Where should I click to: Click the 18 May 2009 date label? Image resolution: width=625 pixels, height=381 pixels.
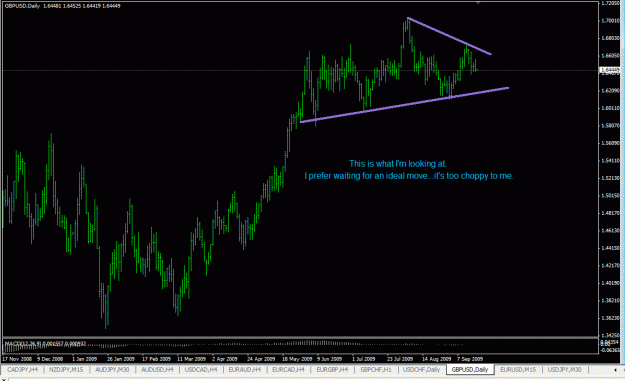click(297, 359)
